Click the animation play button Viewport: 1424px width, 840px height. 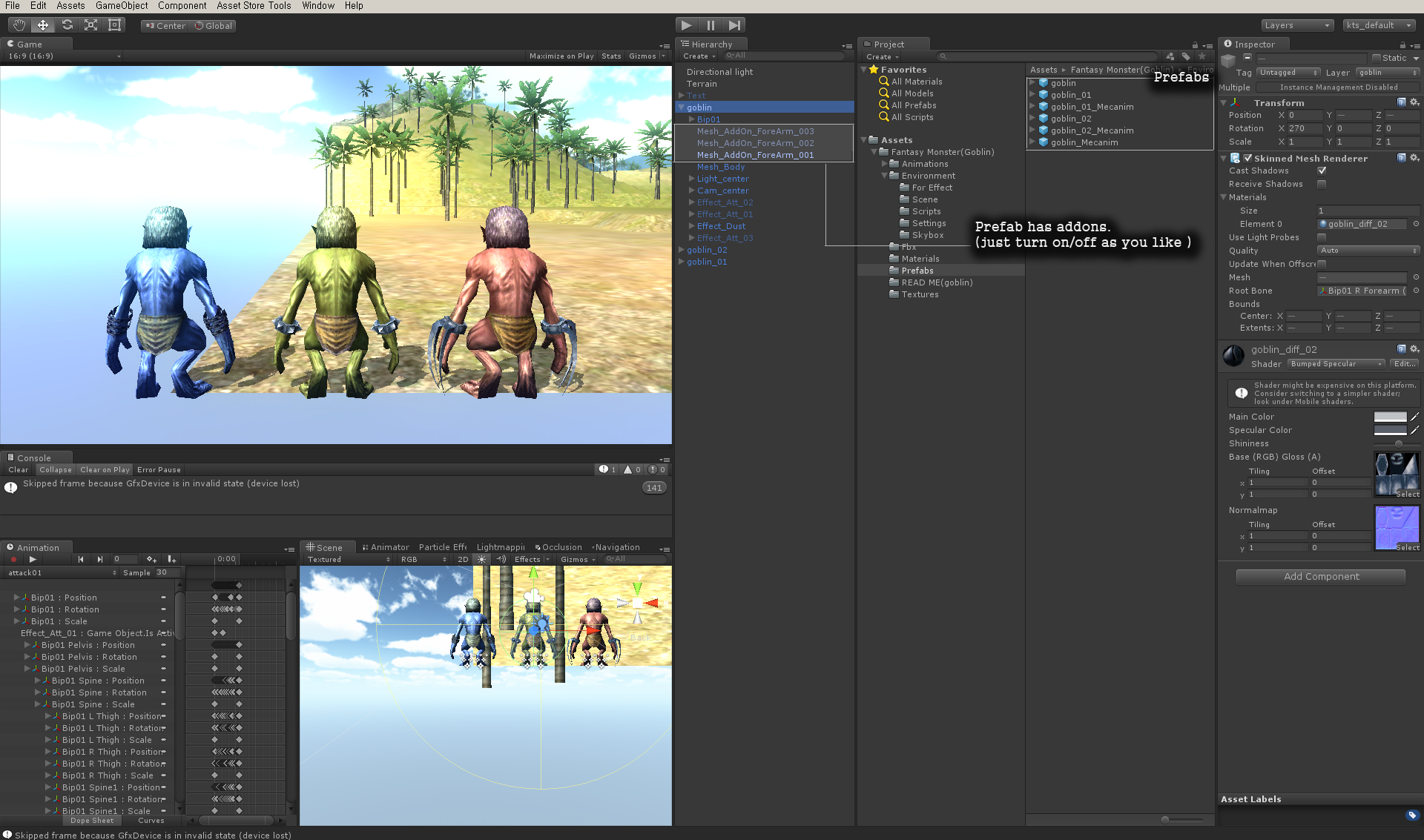point(33,559)
